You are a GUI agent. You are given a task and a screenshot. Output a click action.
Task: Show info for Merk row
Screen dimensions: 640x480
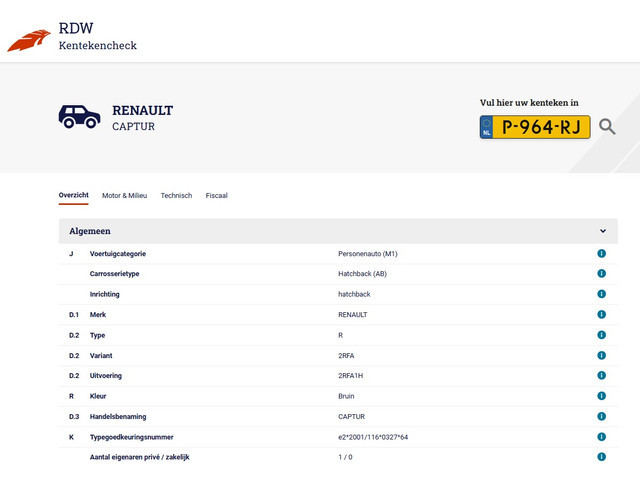pos(602,315)
